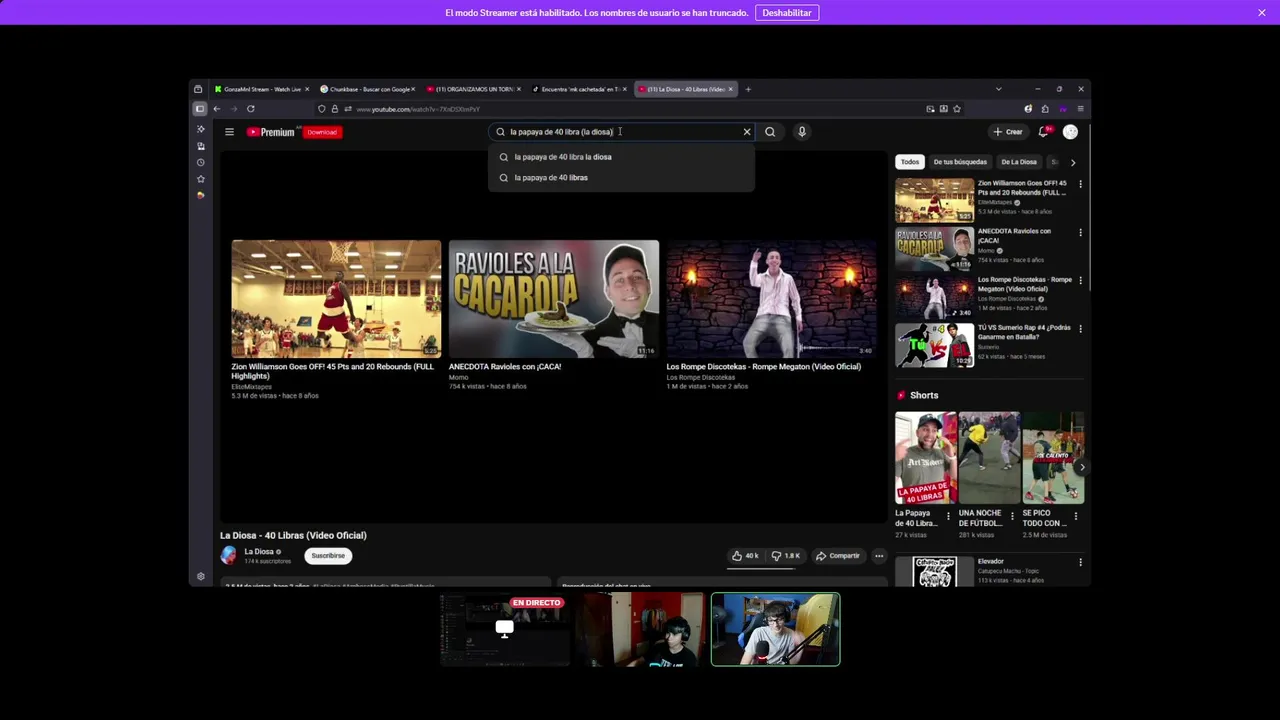
Task: Bookmark this page with star icon
Action: point(957,109)
